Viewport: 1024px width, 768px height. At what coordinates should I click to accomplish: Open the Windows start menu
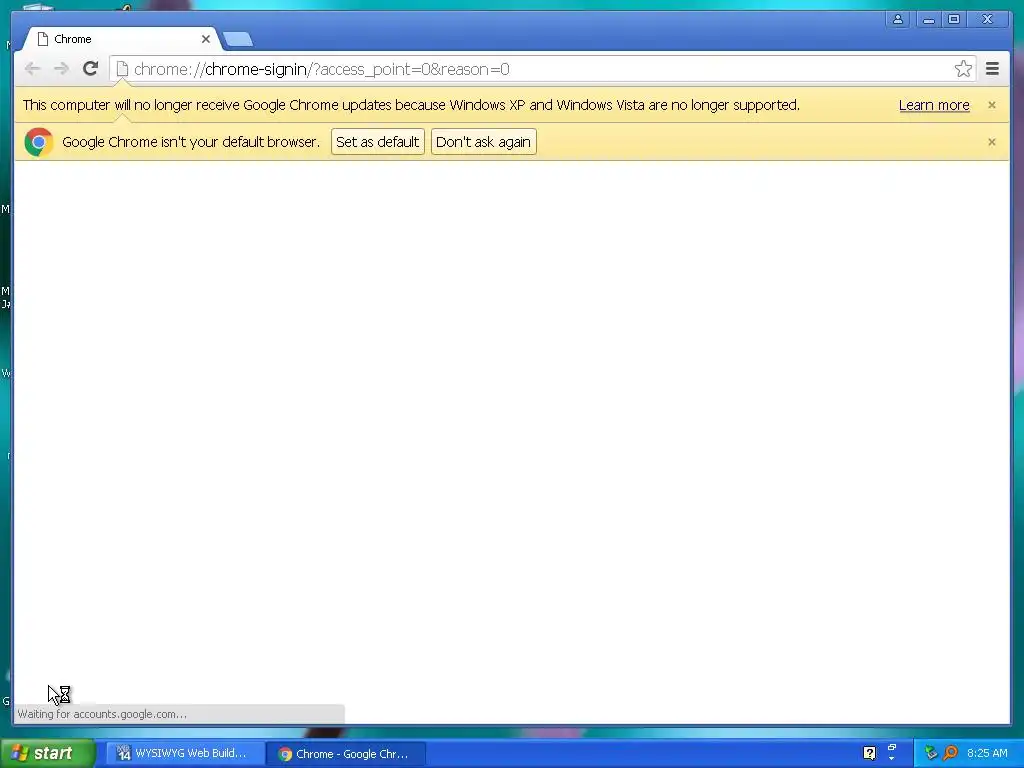[x=47, y=753]
